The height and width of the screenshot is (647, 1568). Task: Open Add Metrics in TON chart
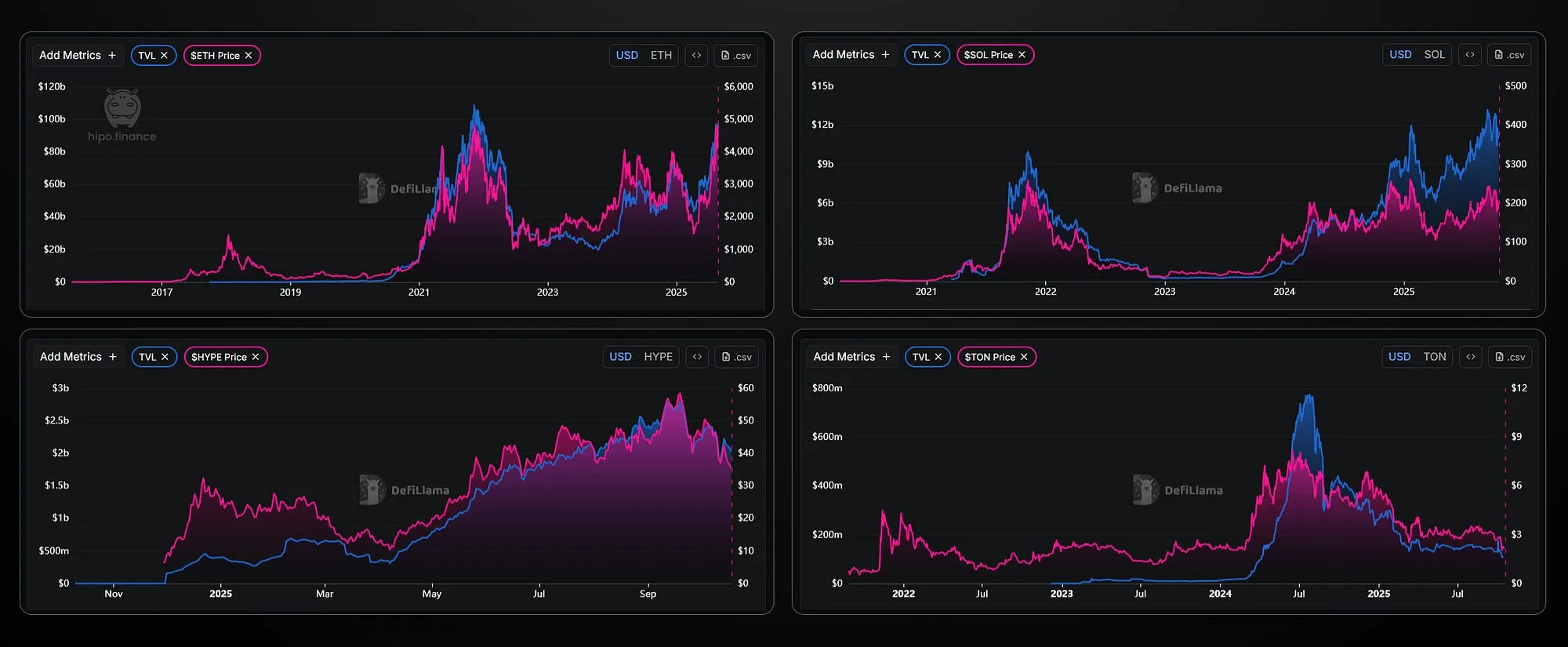point(851,357)
